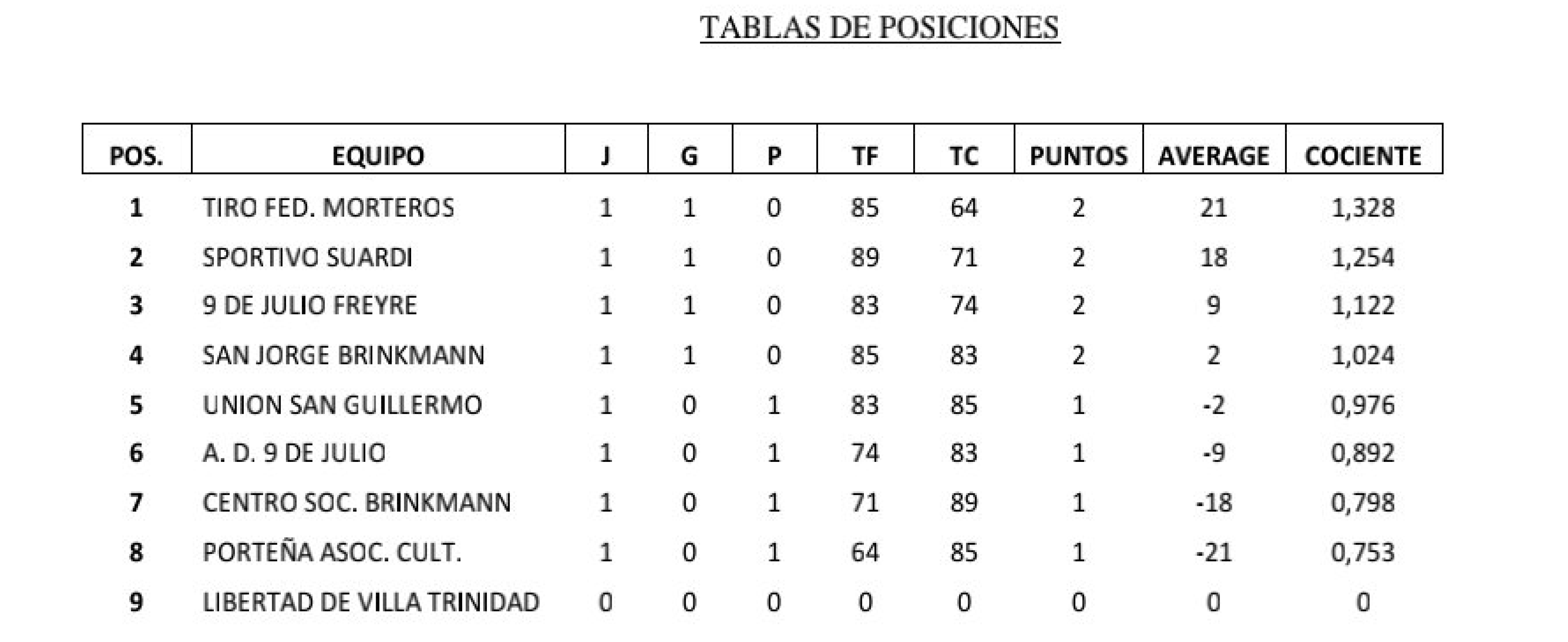Image resolution: width=1568 pixels, height=642 pixels.
Task: Click the COCIENTE column header
Action: coord(1363,156)
